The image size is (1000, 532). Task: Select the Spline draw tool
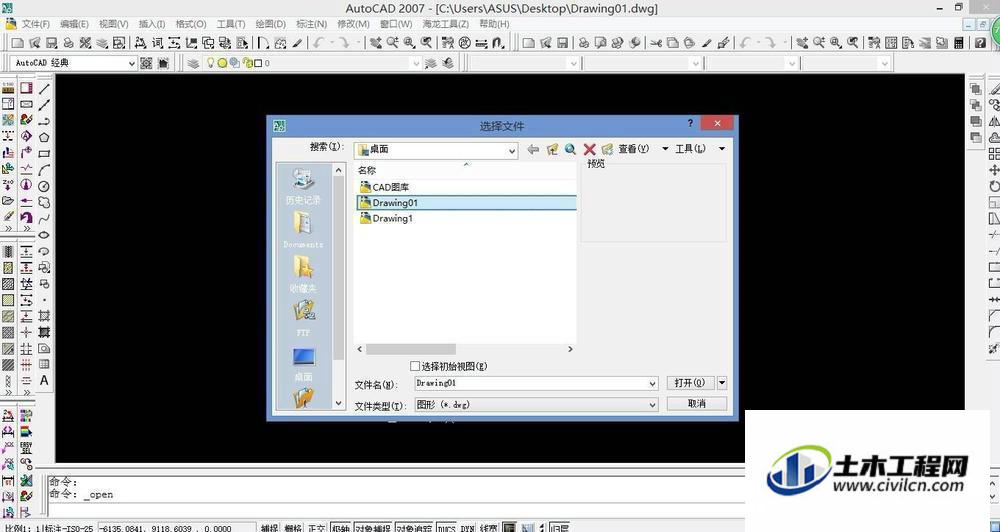(x=44, y=219)
